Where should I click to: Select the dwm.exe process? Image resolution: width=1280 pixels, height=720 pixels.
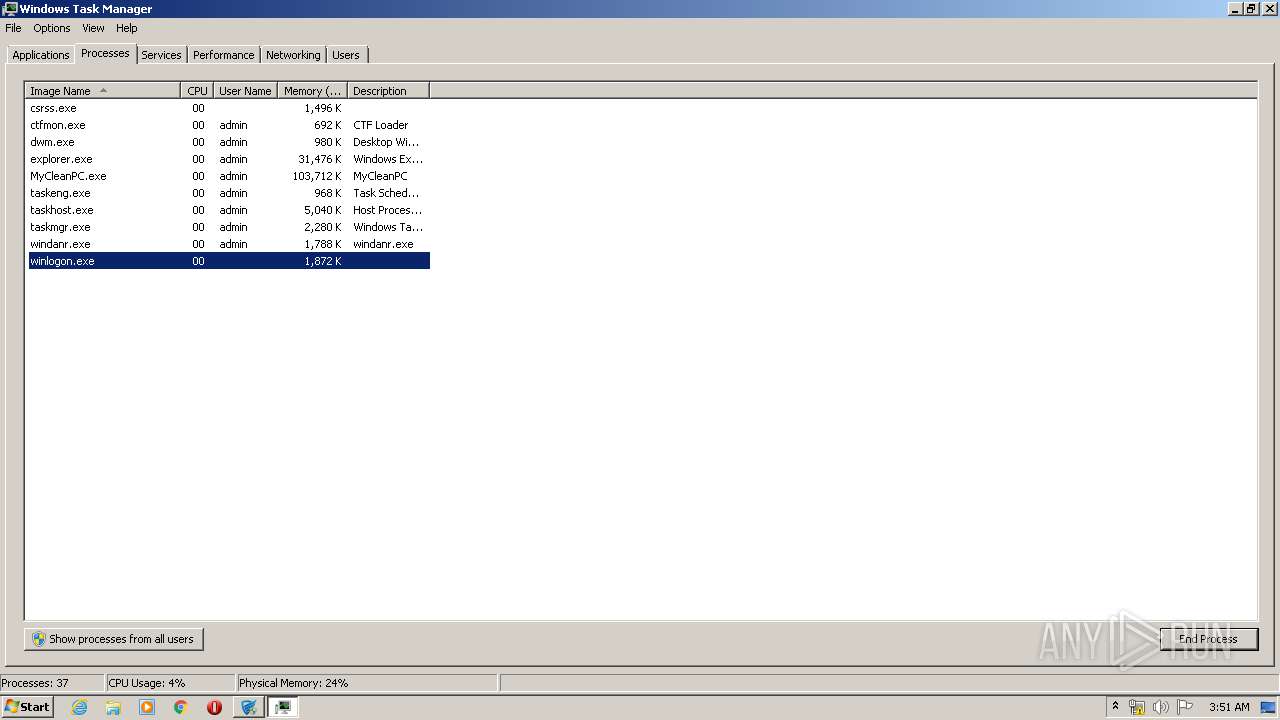229,142
